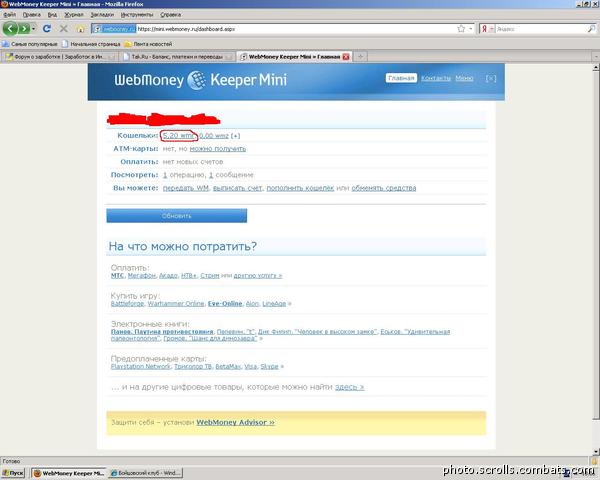The height and width of the screenshot is (480, 600).
Task: Click the search magnifier icon
Action: (x=591, y=29)
